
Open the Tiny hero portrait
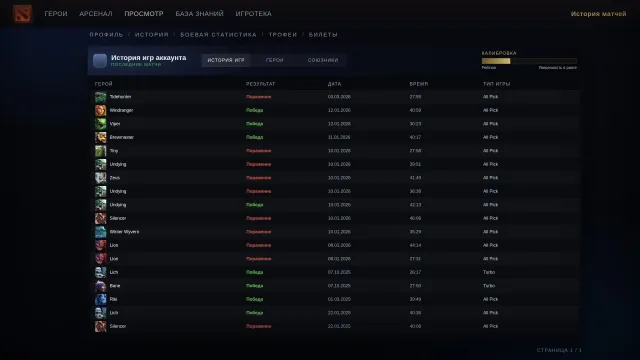click(x=100, y=151)
